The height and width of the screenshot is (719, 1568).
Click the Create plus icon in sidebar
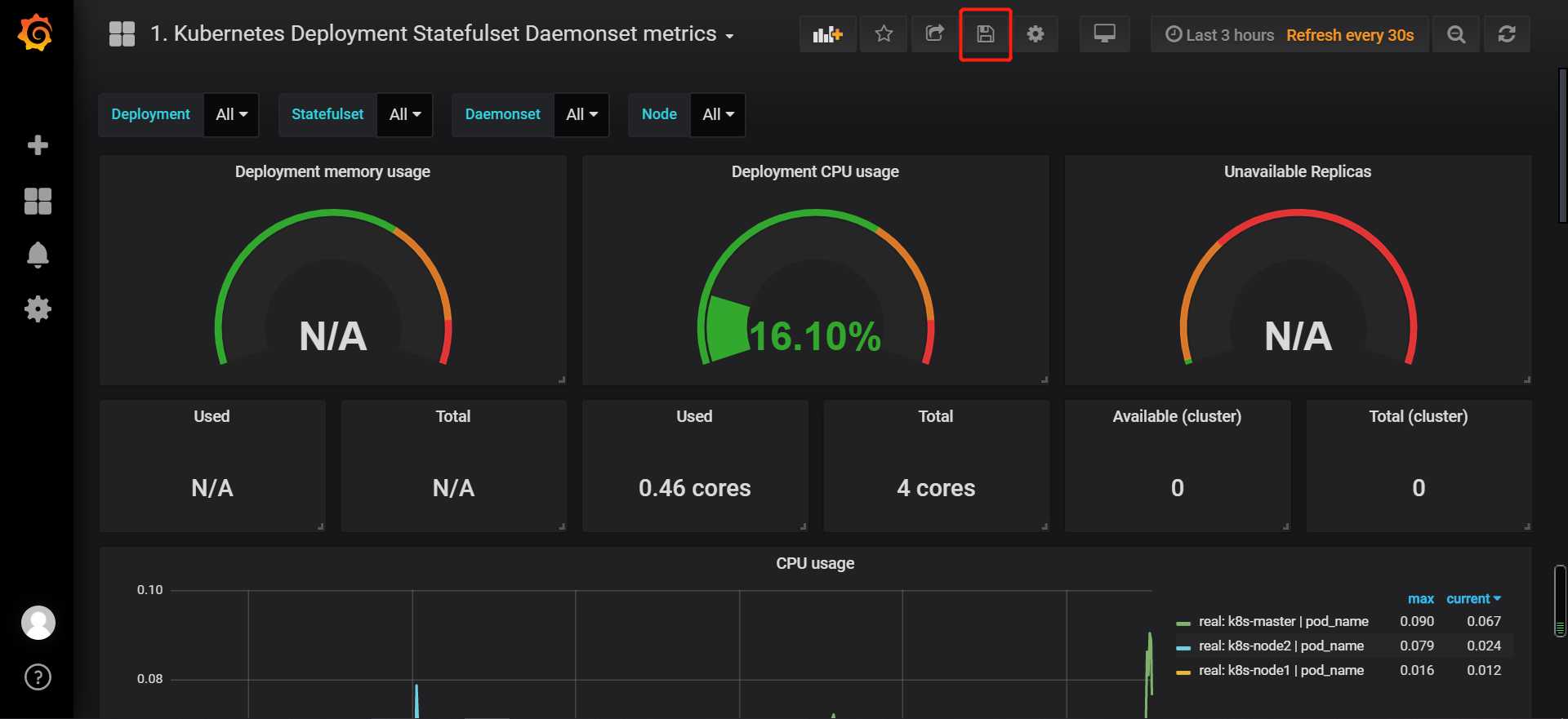click(38, 145)
